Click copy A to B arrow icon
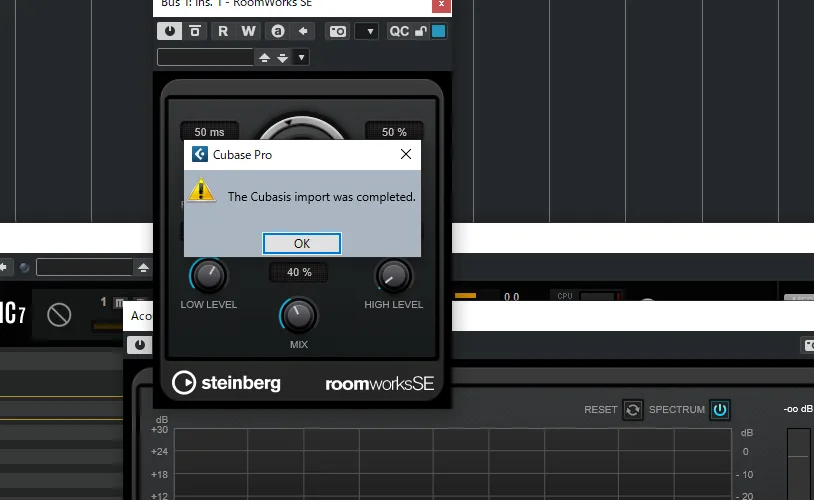814x500 pixels. click(303, 31)
